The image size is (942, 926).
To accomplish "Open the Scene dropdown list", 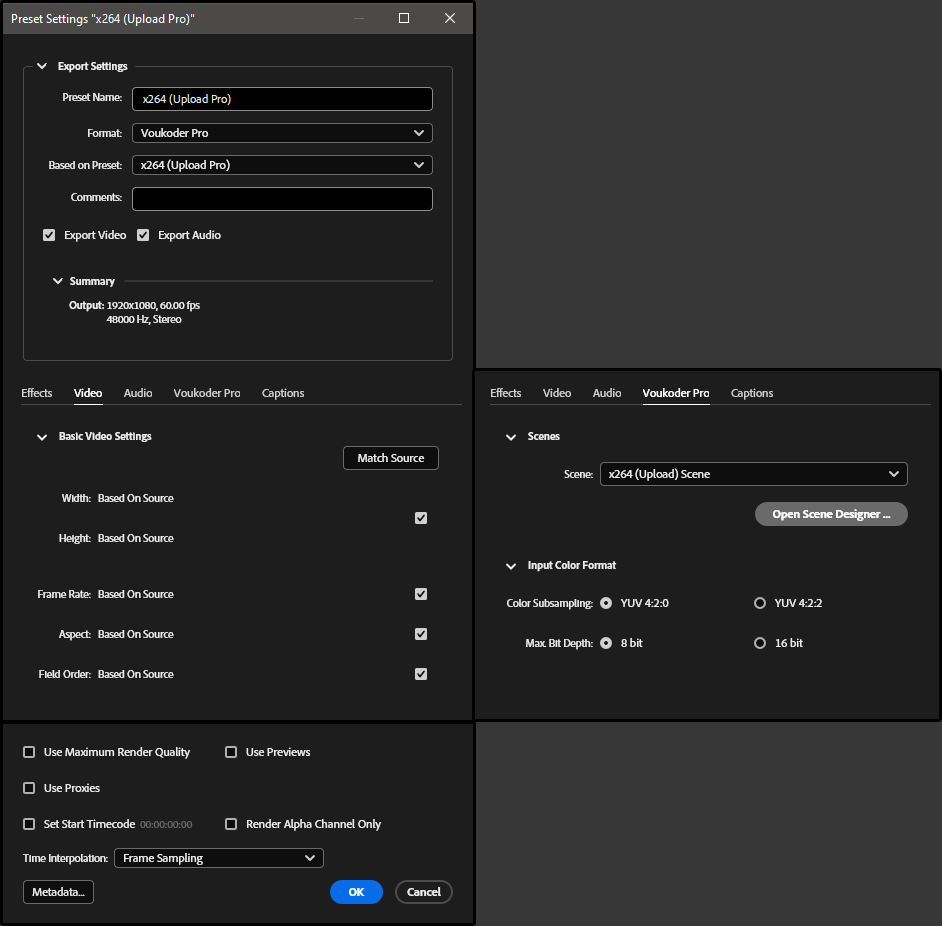I will (x=753, y=474).
